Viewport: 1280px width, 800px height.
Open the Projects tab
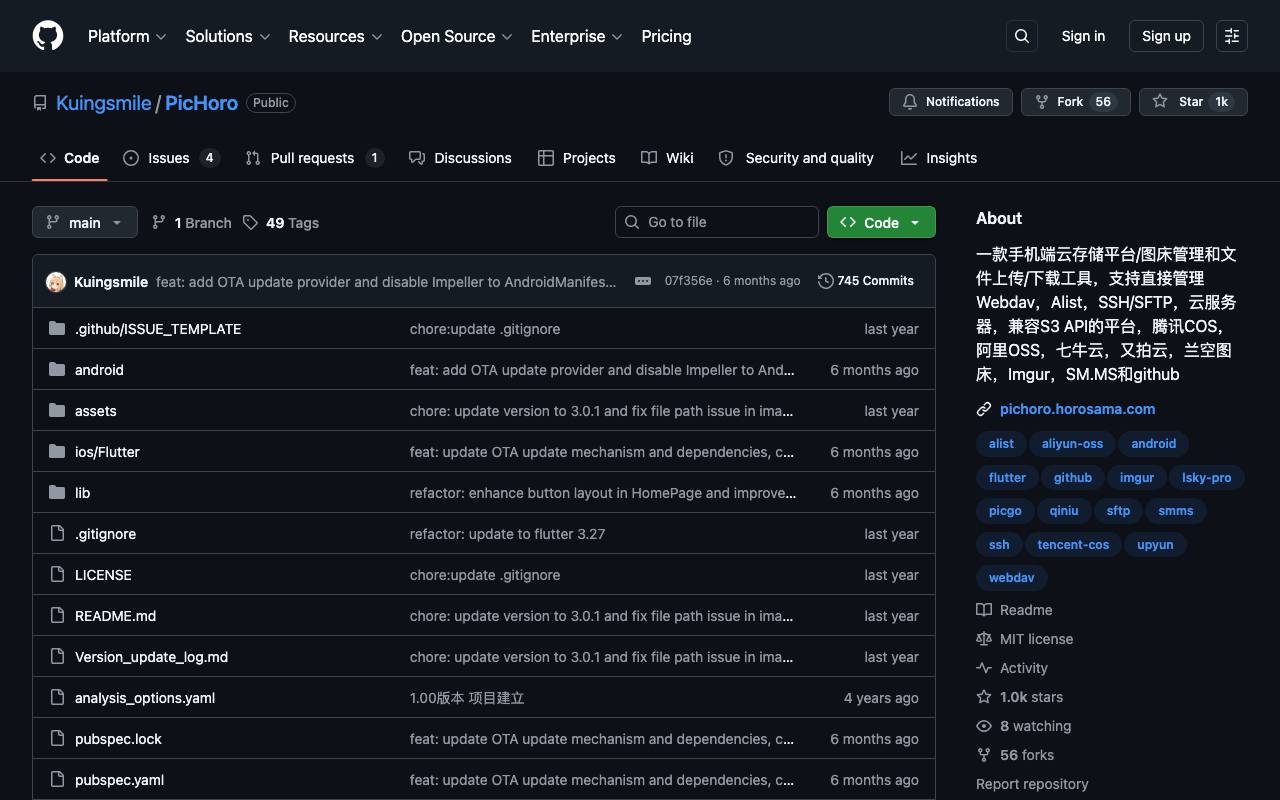[577, 158]
